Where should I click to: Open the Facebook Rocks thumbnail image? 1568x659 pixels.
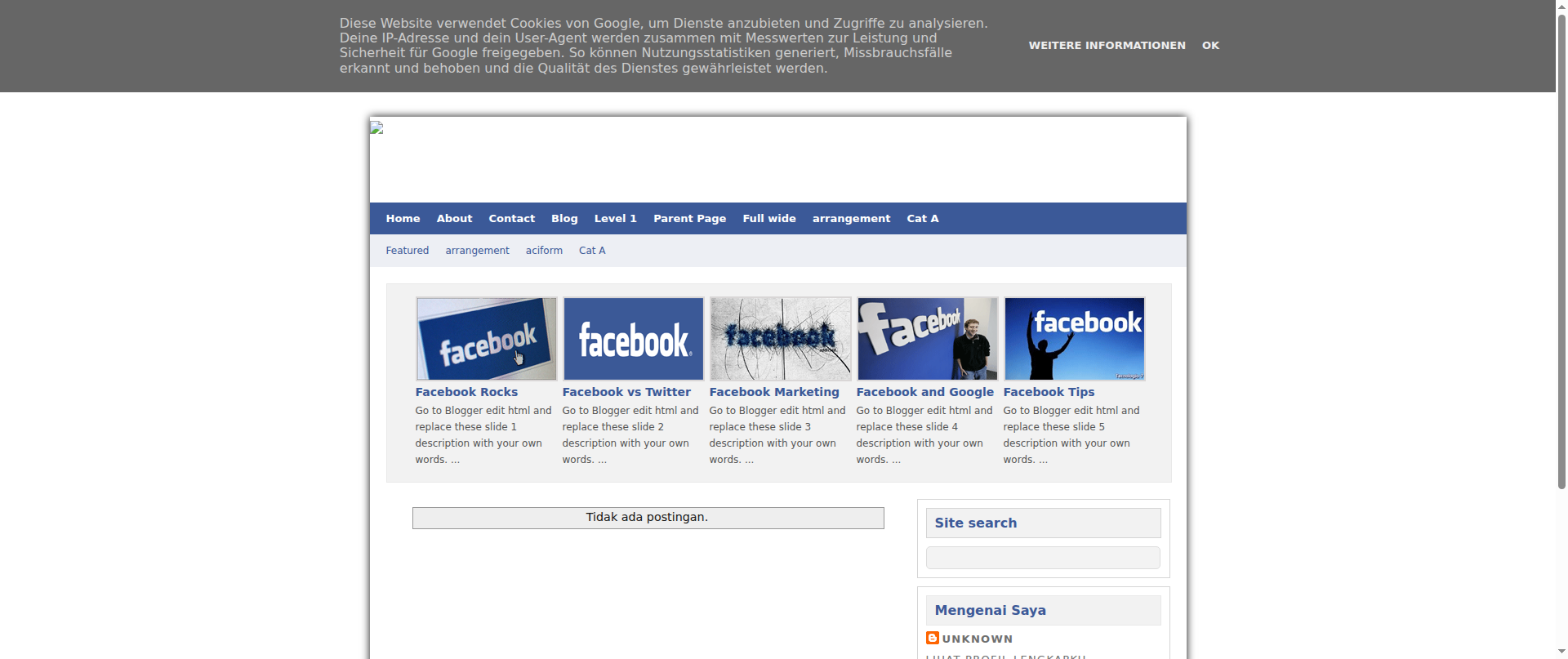pos(487,339)
